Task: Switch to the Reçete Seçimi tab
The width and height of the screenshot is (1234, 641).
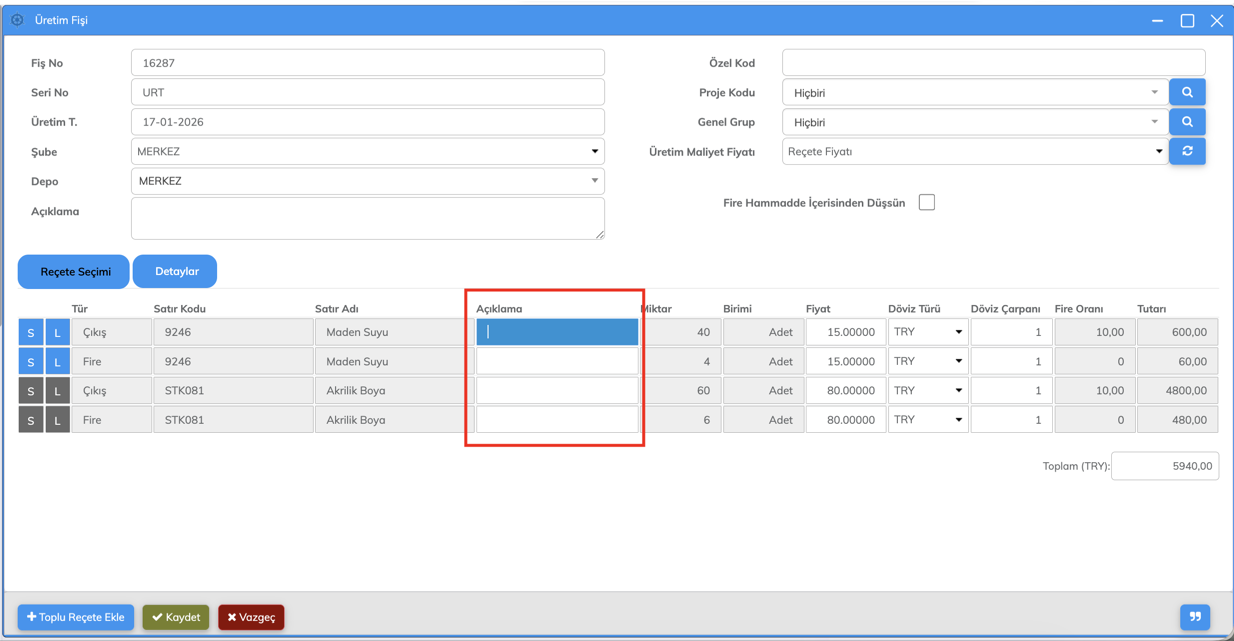Action: tap(74, 271)
